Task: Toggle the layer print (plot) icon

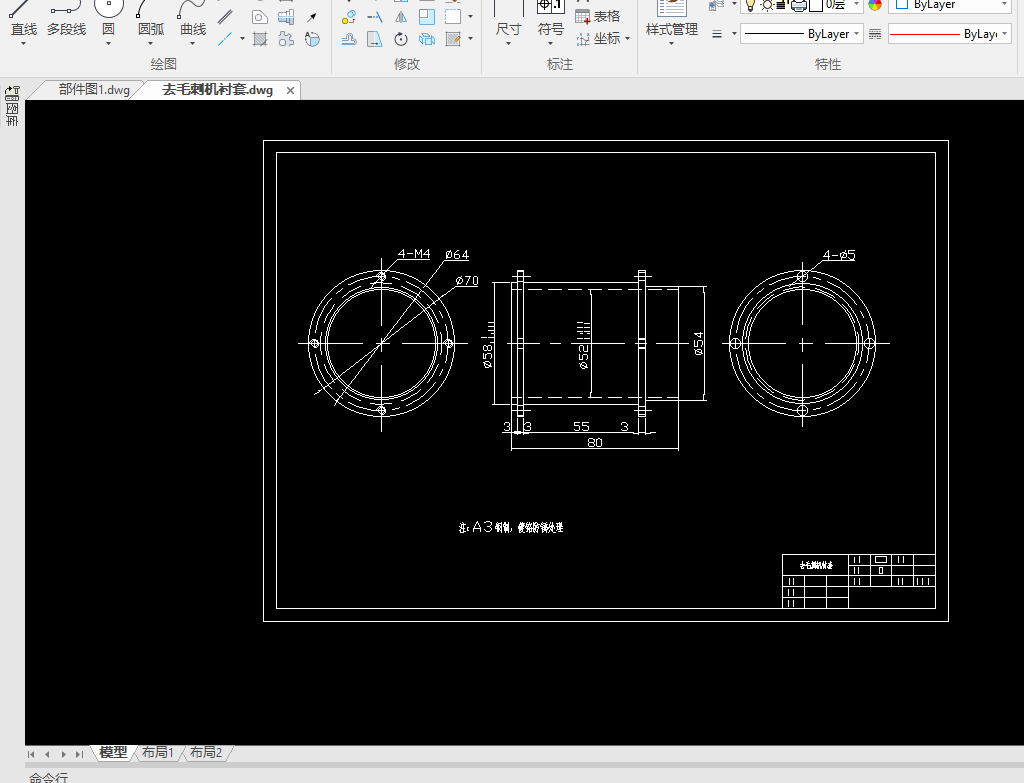Action: click(x=798, y=5)
